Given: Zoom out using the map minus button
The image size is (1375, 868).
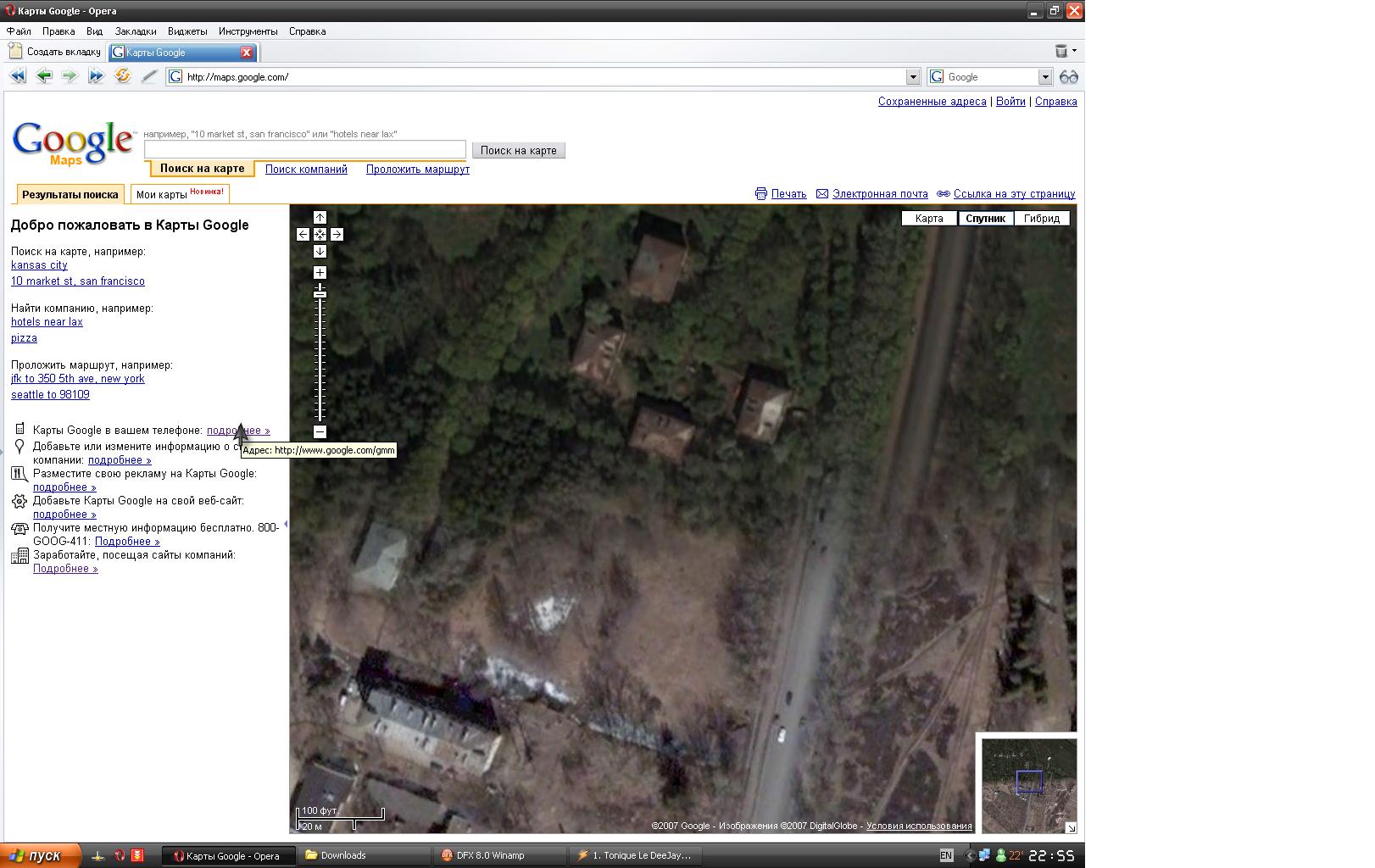Looking at the screenshot, I should click(x=320, y=432).
